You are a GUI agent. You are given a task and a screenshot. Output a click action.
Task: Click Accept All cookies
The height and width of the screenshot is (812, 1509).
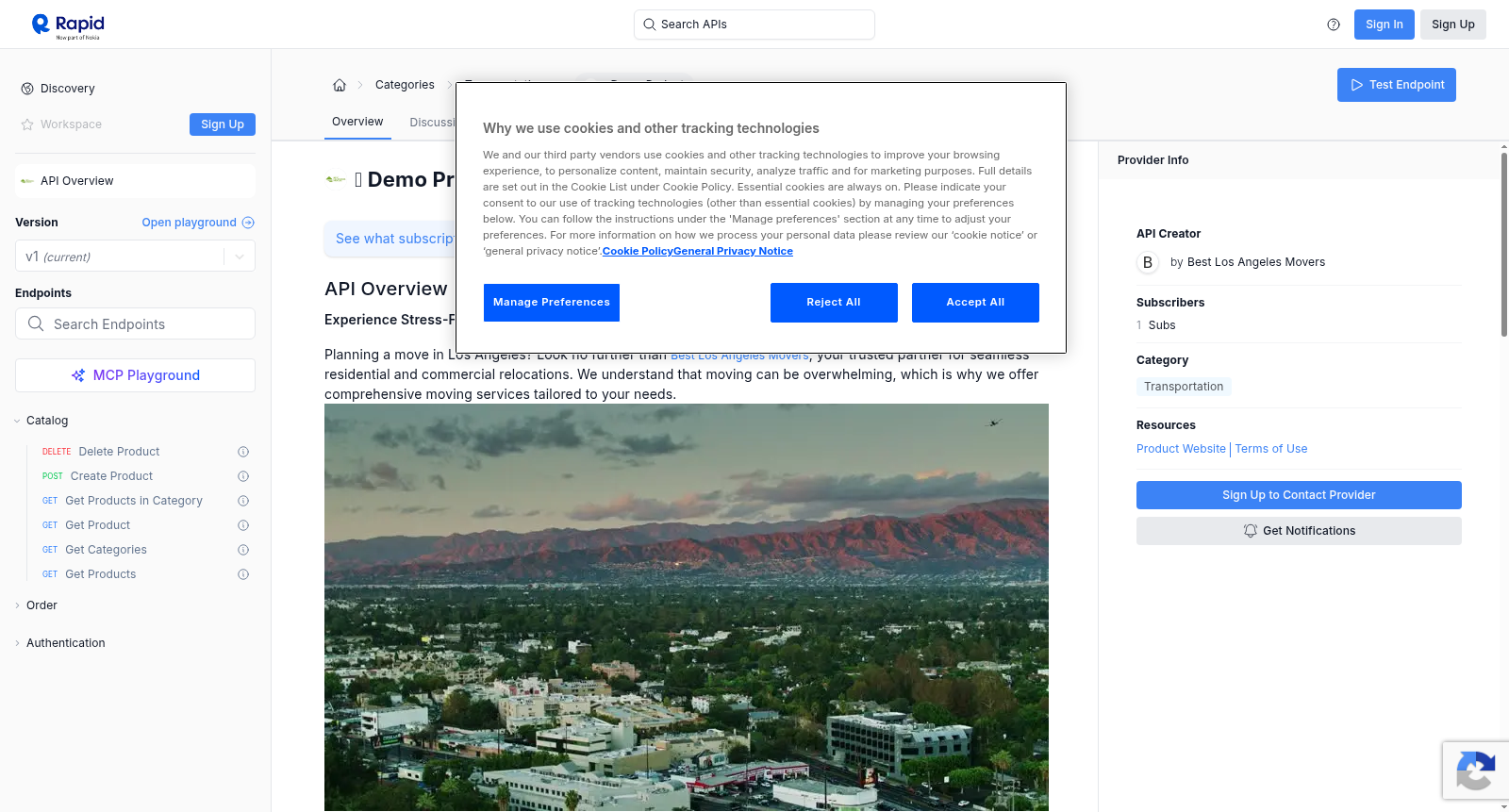975,303
